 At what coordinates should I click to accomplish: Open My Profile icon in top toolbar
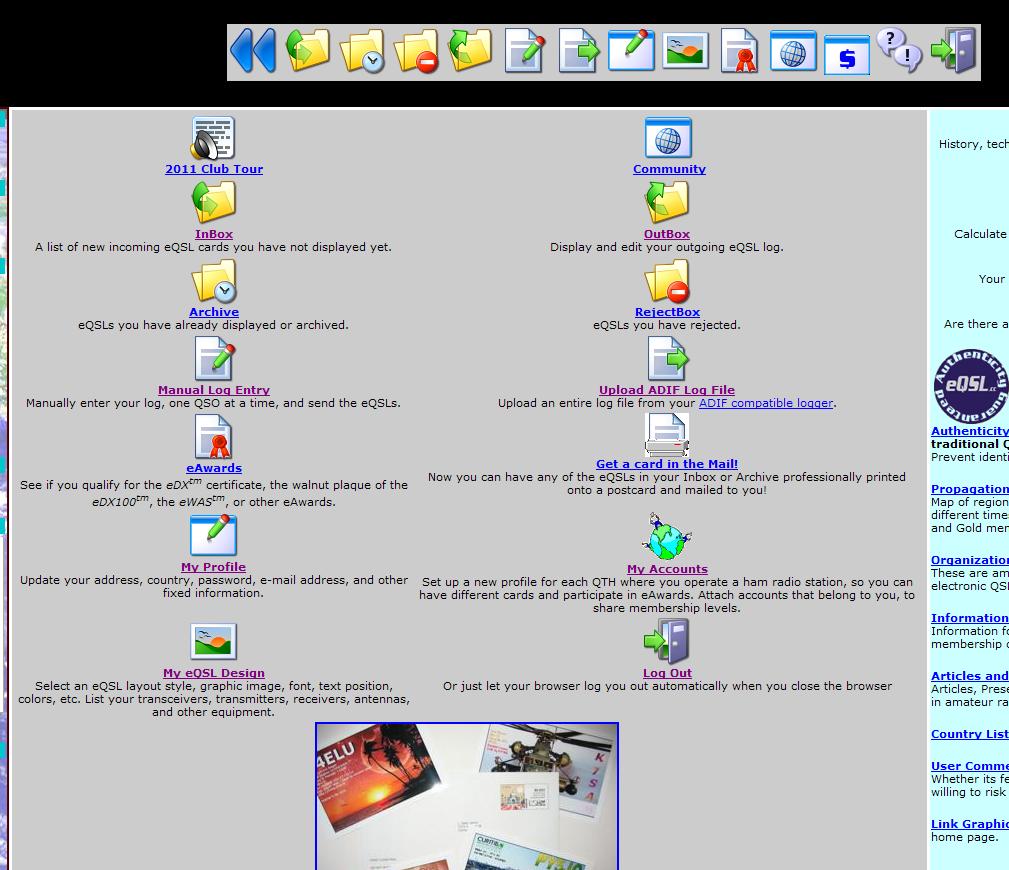pyautogui.click(x=631, y=50)
